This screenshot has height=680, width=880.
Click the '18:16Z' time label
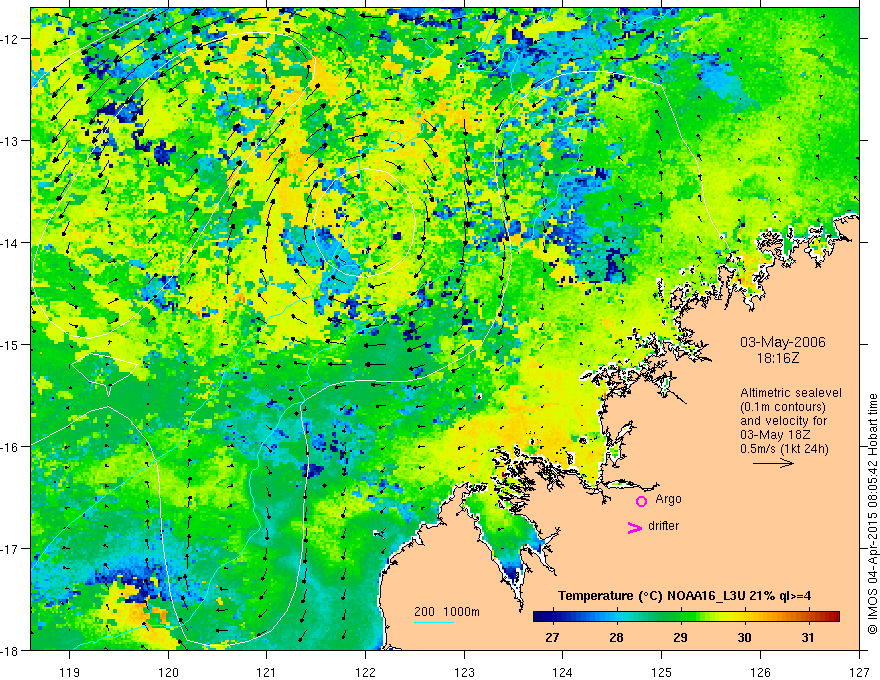[777, 358]
